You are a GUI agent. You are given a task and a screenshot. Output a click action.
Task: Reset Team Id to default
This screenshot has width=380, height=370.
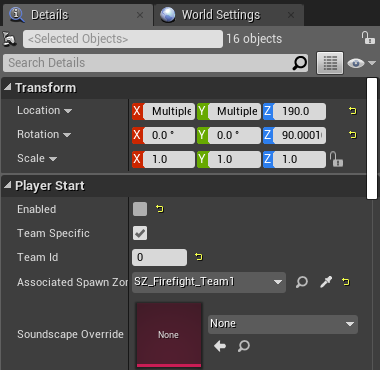tap(199, 257)
